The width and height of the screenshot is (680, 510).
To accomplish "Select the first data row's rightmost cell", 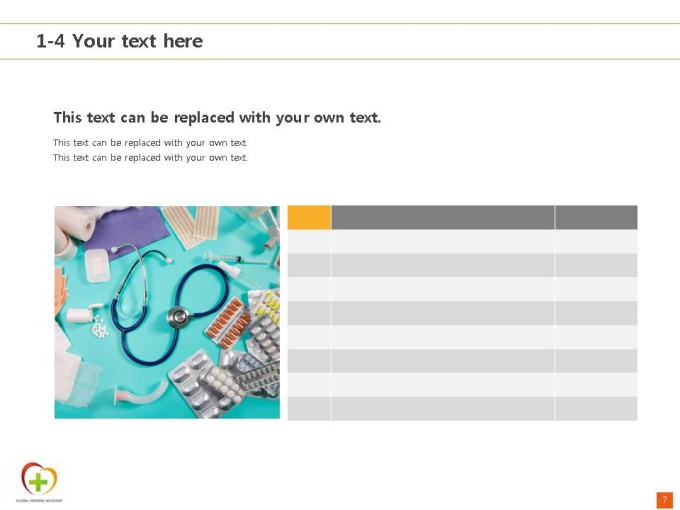I will click(596, 242).
